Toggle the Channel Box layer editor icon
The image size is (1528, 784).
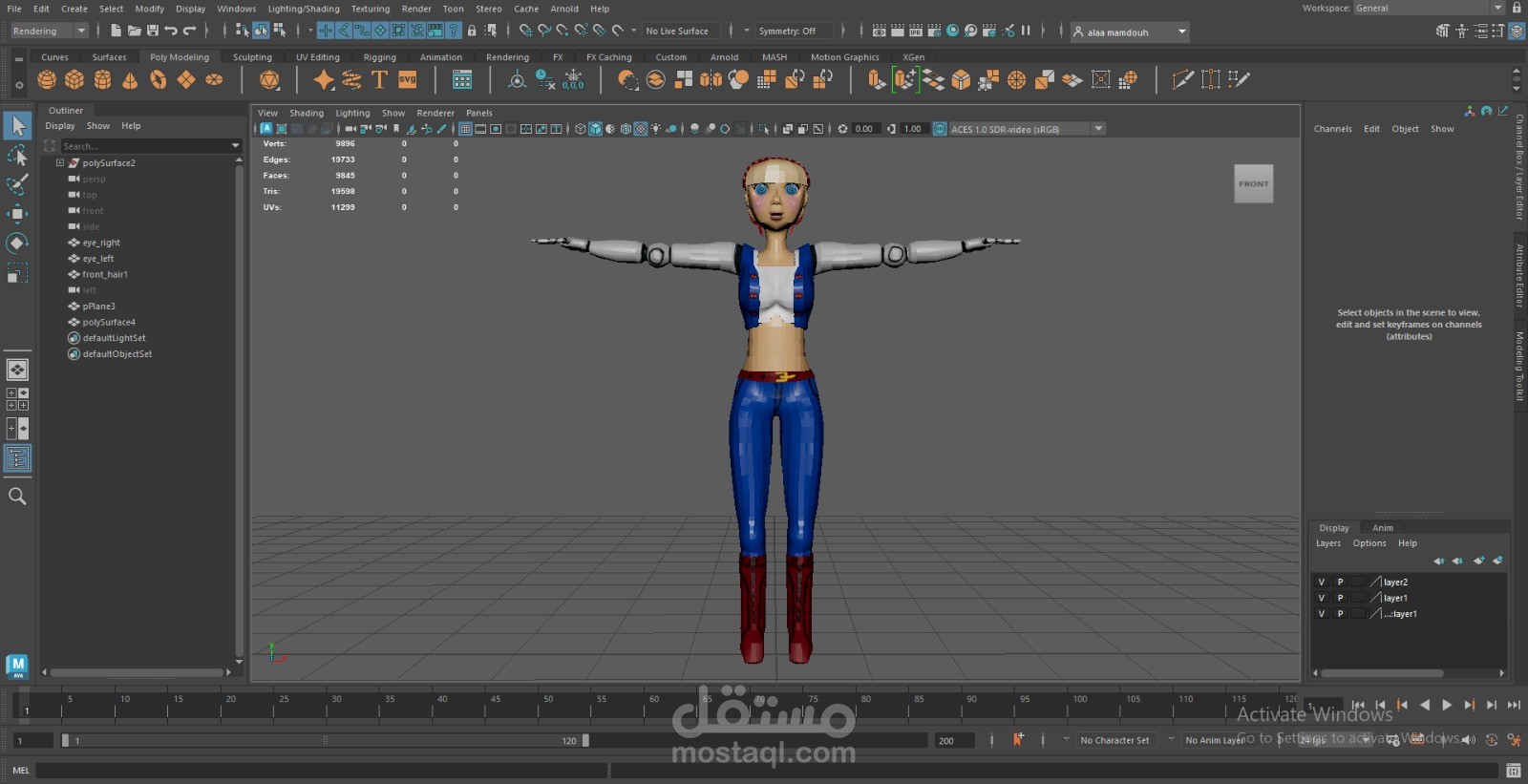[x=1517, y=32]
